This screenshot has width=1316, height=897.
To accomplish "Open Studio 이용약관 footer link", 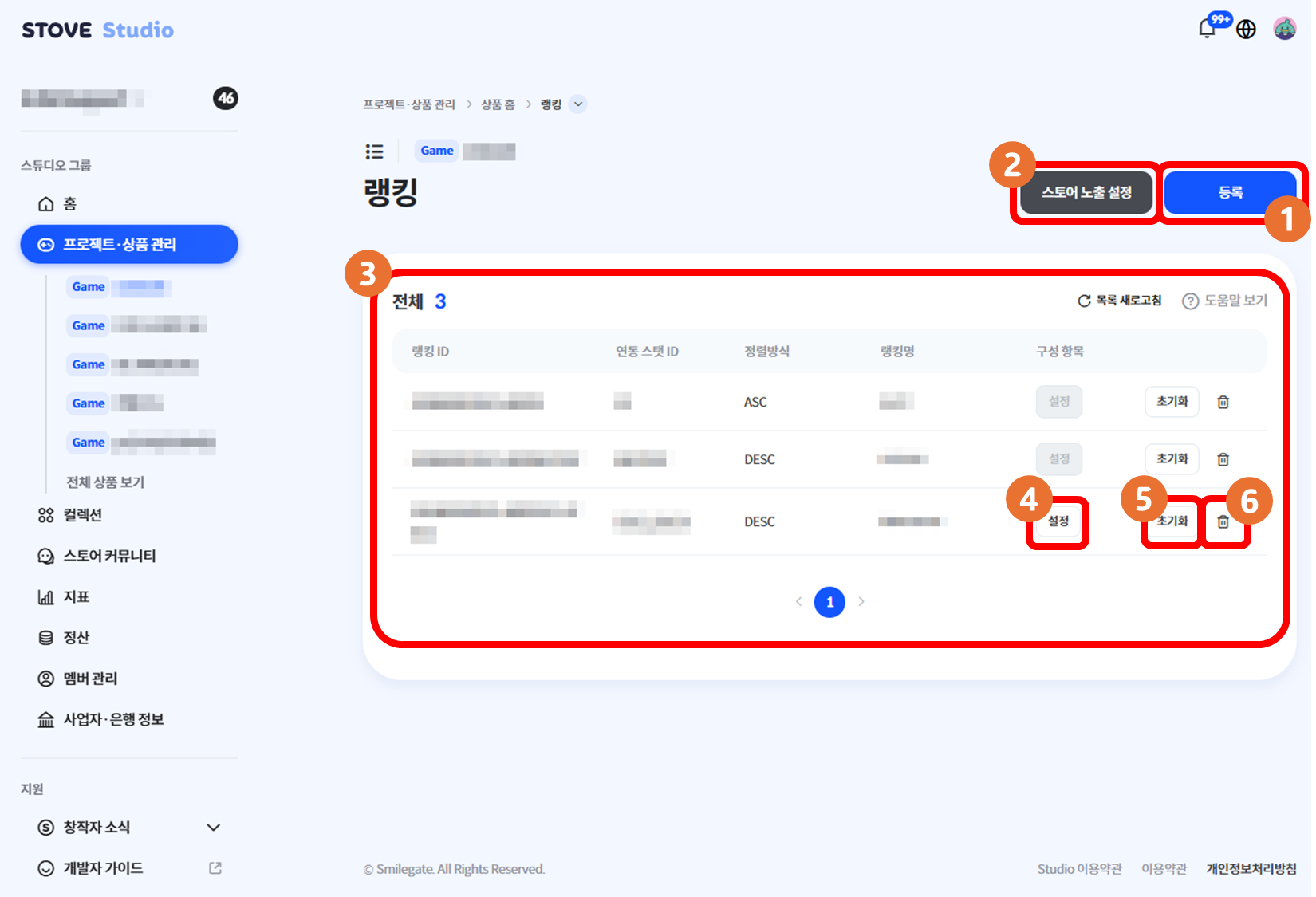I will (1079, 869).
